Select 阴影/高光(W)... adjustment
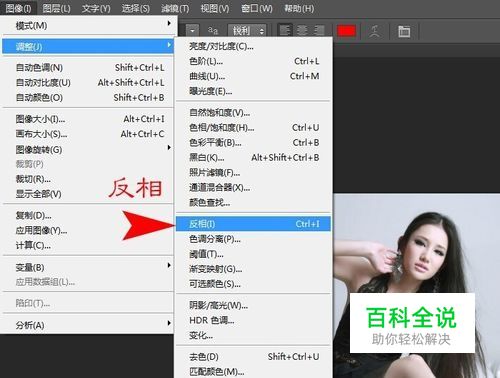500x378 pixels. coord(253,305)
